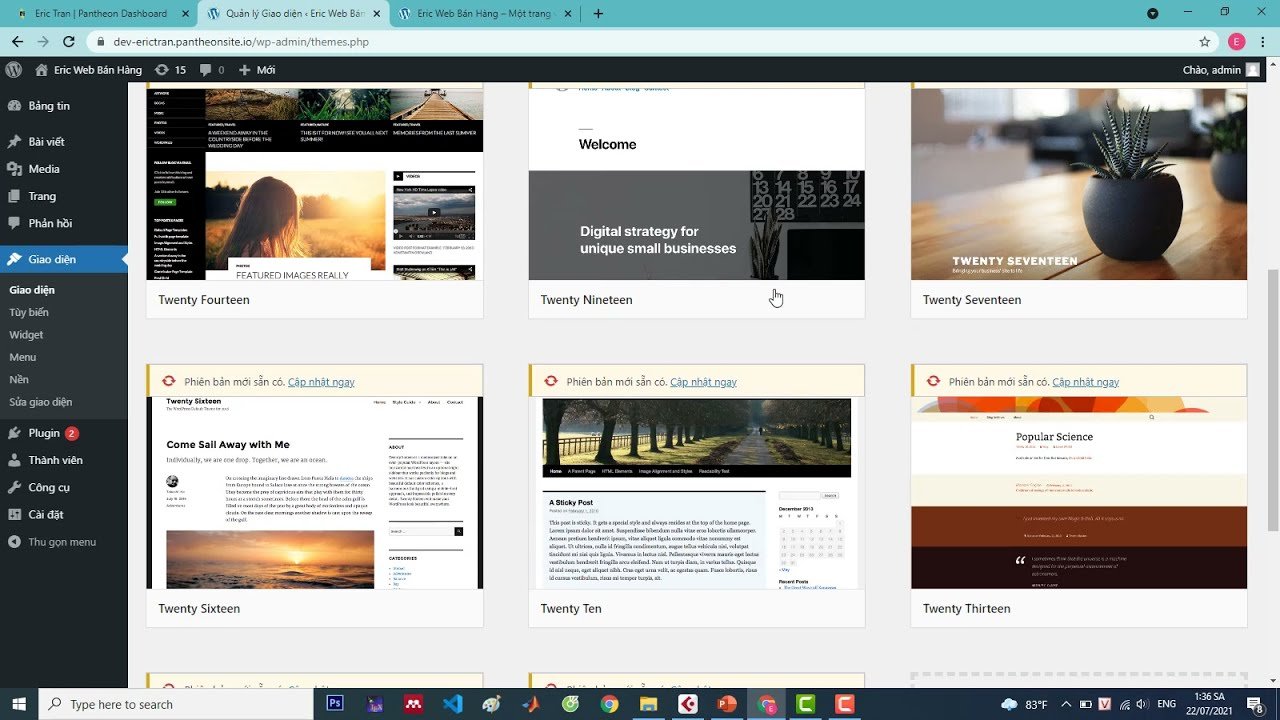Image resolution: width=1280 pixels, height=720 pixels.
Task: Select the Twenty Ten theme thumbnail
Action: point(697,493)
